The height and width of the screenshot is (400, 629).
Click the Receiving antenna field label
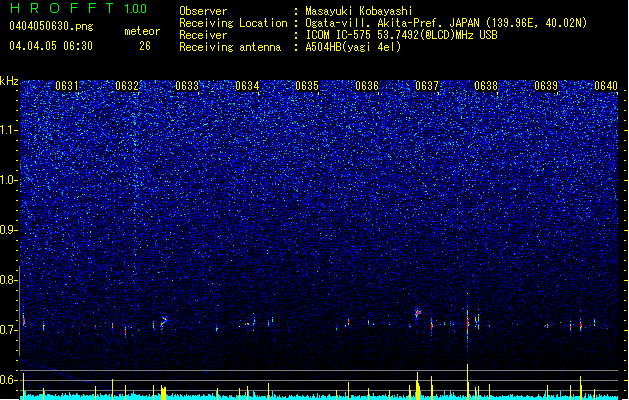click(230, 47)
